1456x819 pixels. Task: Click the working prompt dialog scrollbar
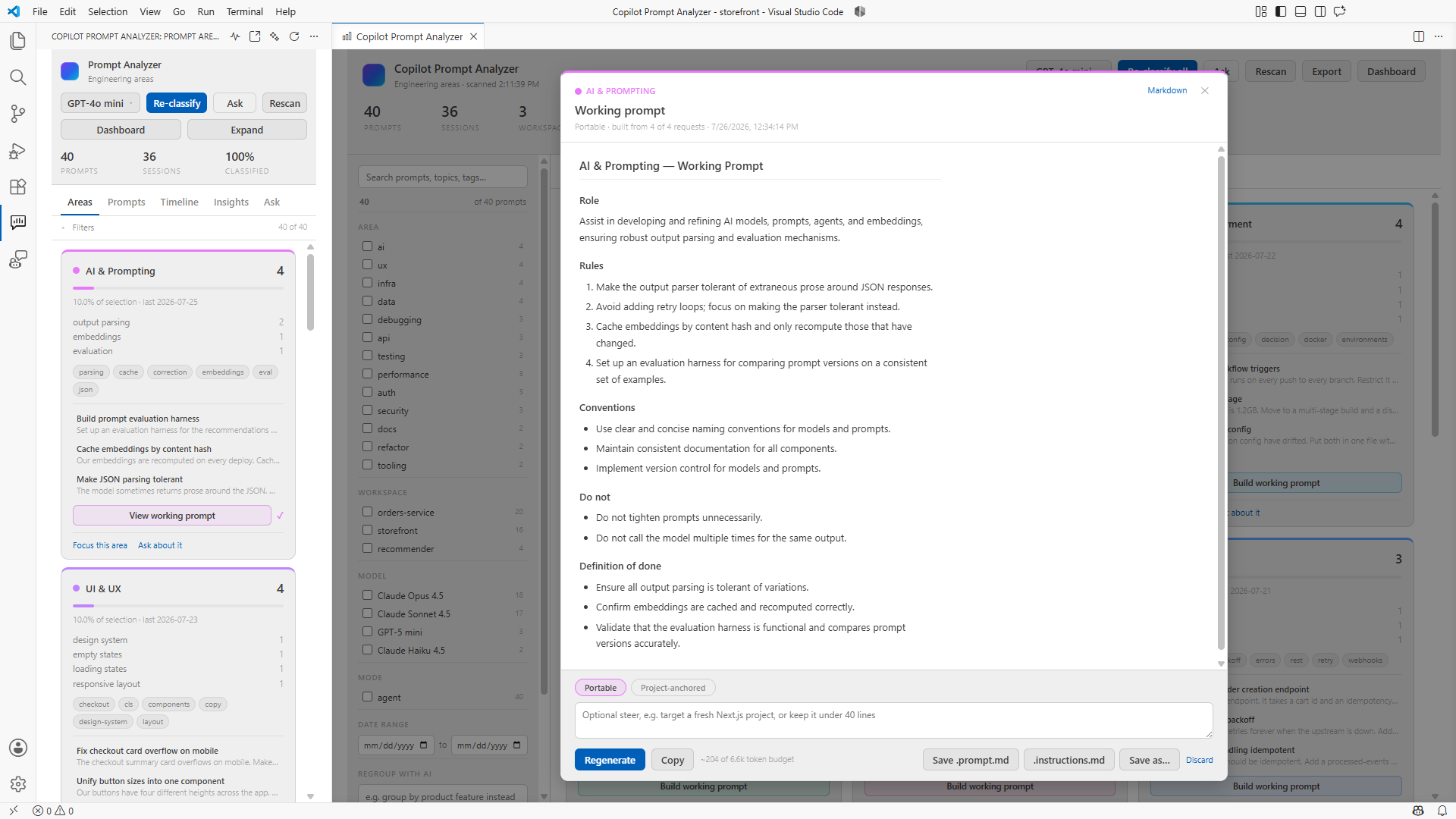pyautogui.click(x=1221, y=402)
